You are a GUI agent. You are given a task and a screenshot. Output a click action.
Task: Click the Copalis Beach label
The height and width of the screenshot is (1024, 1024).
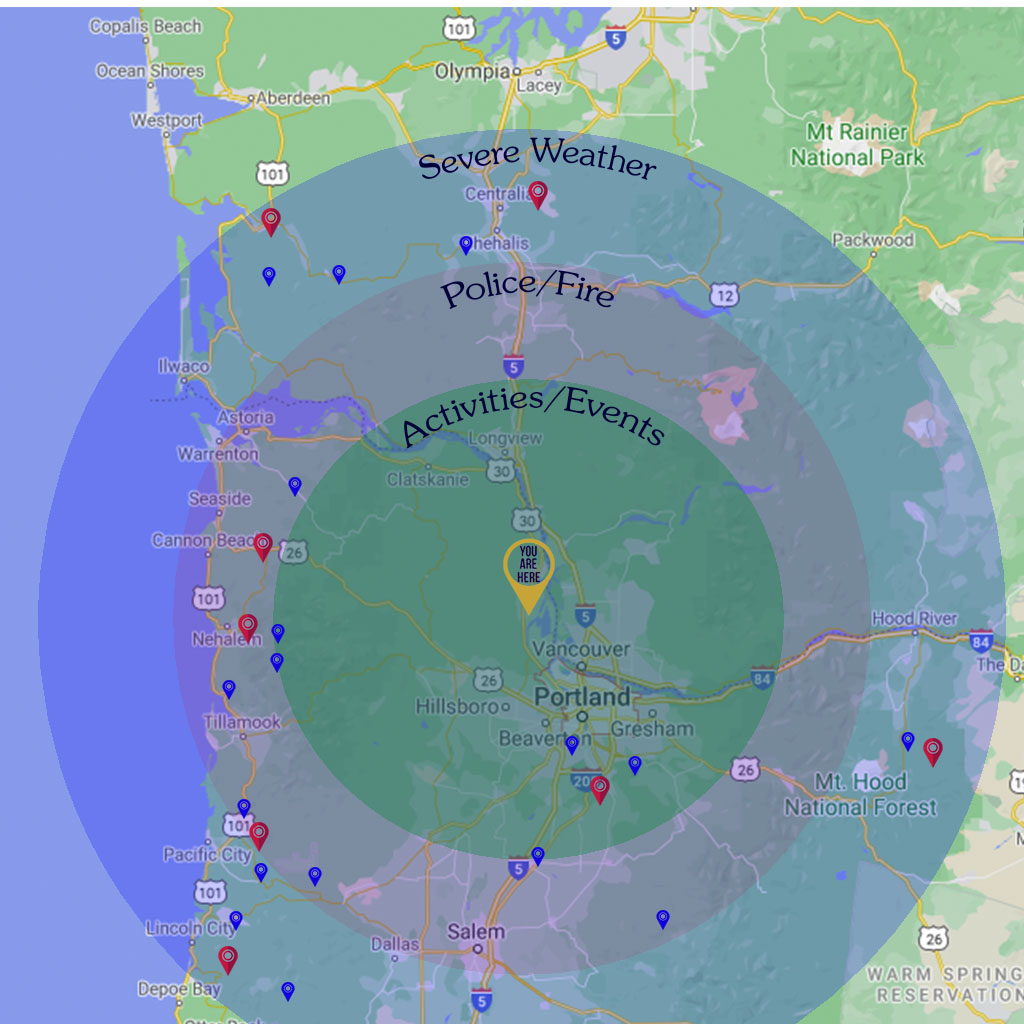click(145, 26)
